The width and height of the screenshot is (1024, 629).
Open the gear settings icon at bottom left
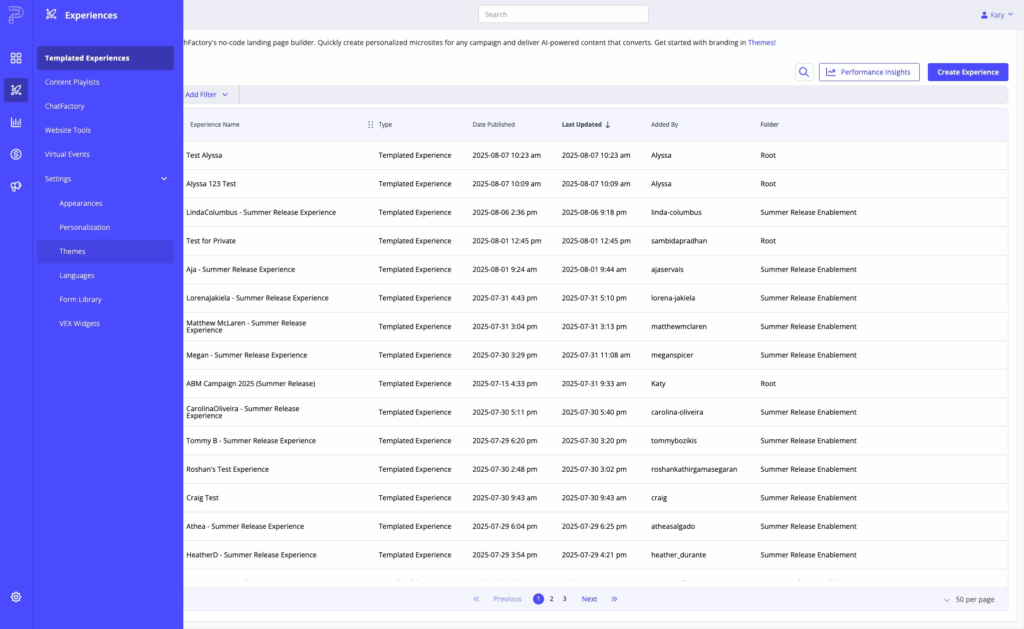[16, 597]
